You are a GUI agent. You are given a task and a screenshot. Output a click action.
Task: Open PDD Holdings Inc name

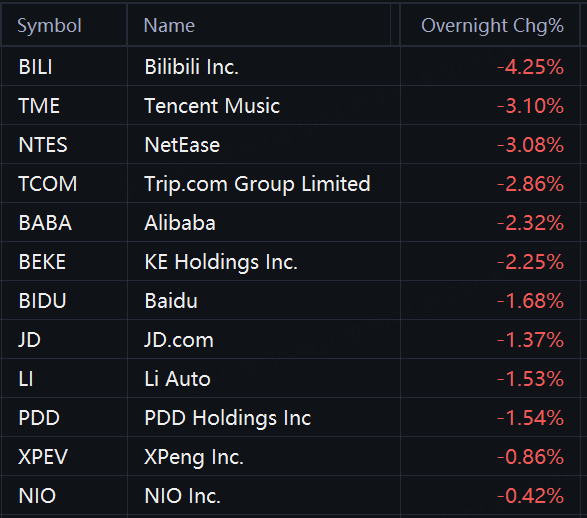(x=228, y=418)
